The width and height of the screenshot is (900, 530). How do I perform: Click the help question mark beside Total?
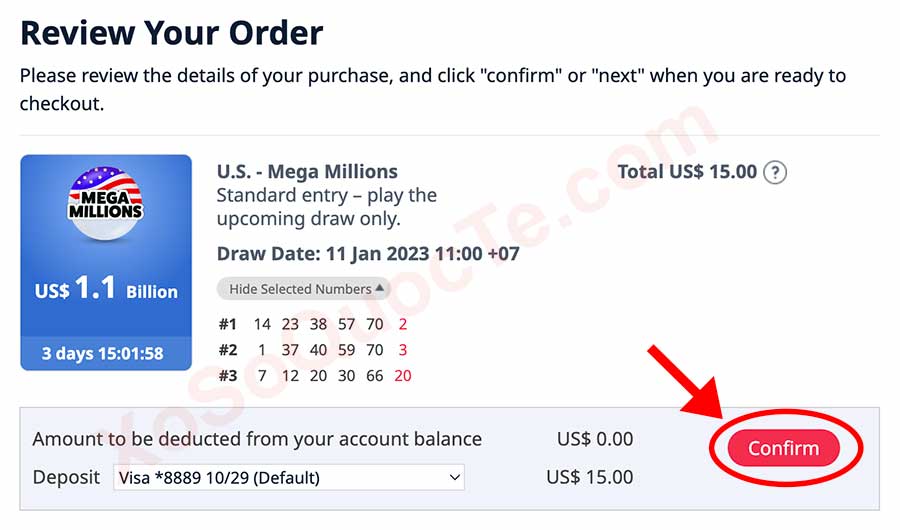[x=775, y=172]
